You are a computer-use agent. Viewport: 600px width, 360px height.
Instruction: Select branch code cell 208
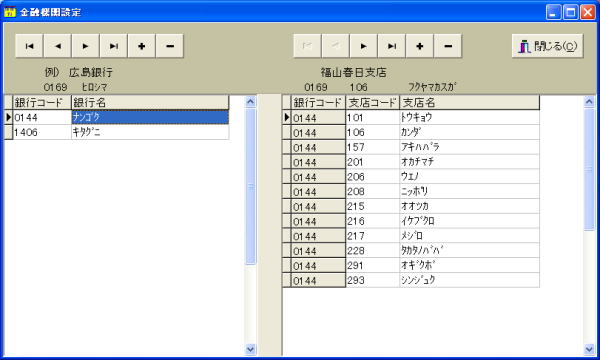click(373, 191)
